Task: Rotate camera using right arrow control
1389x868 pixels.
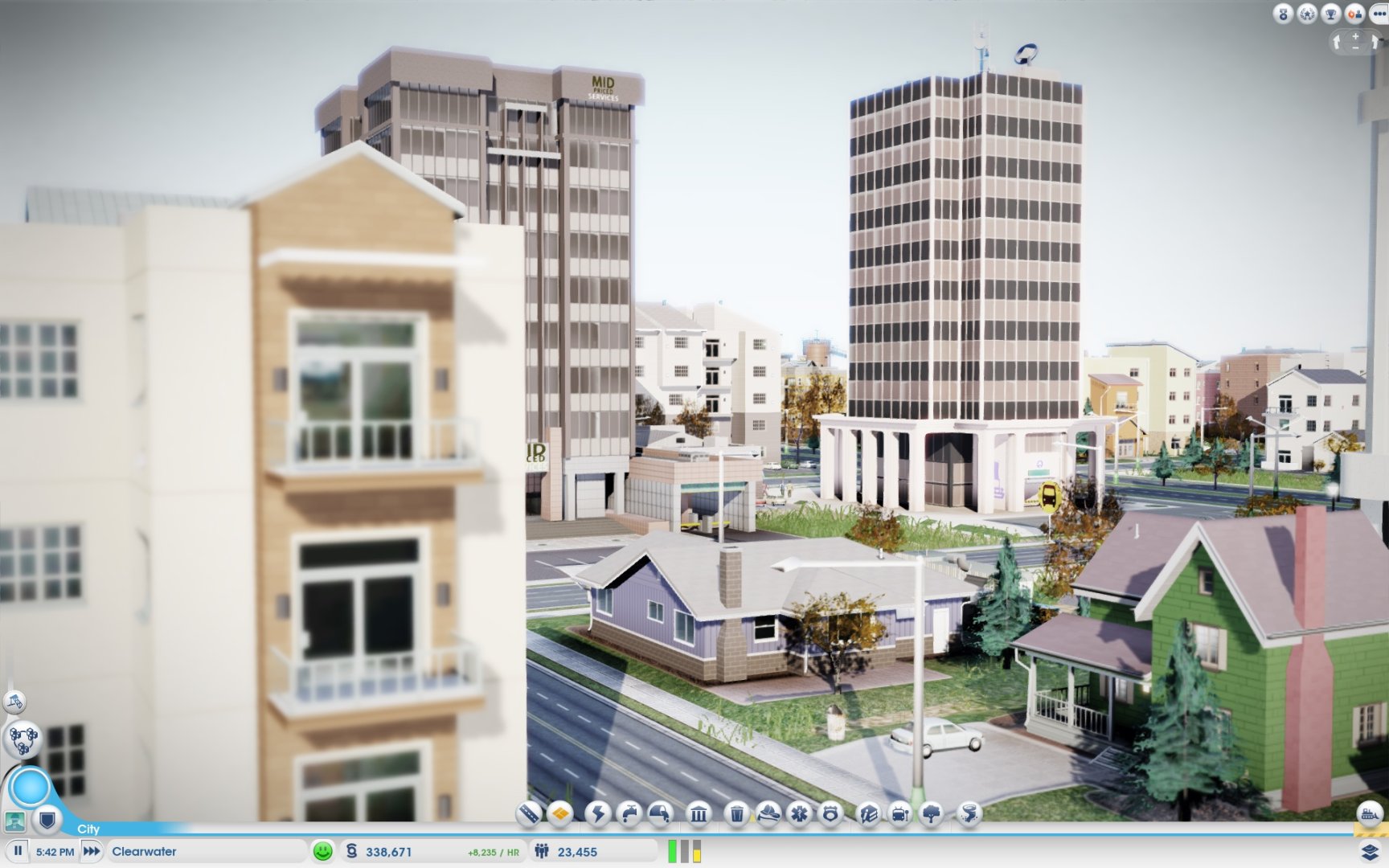Action: tap(1375, 42)
